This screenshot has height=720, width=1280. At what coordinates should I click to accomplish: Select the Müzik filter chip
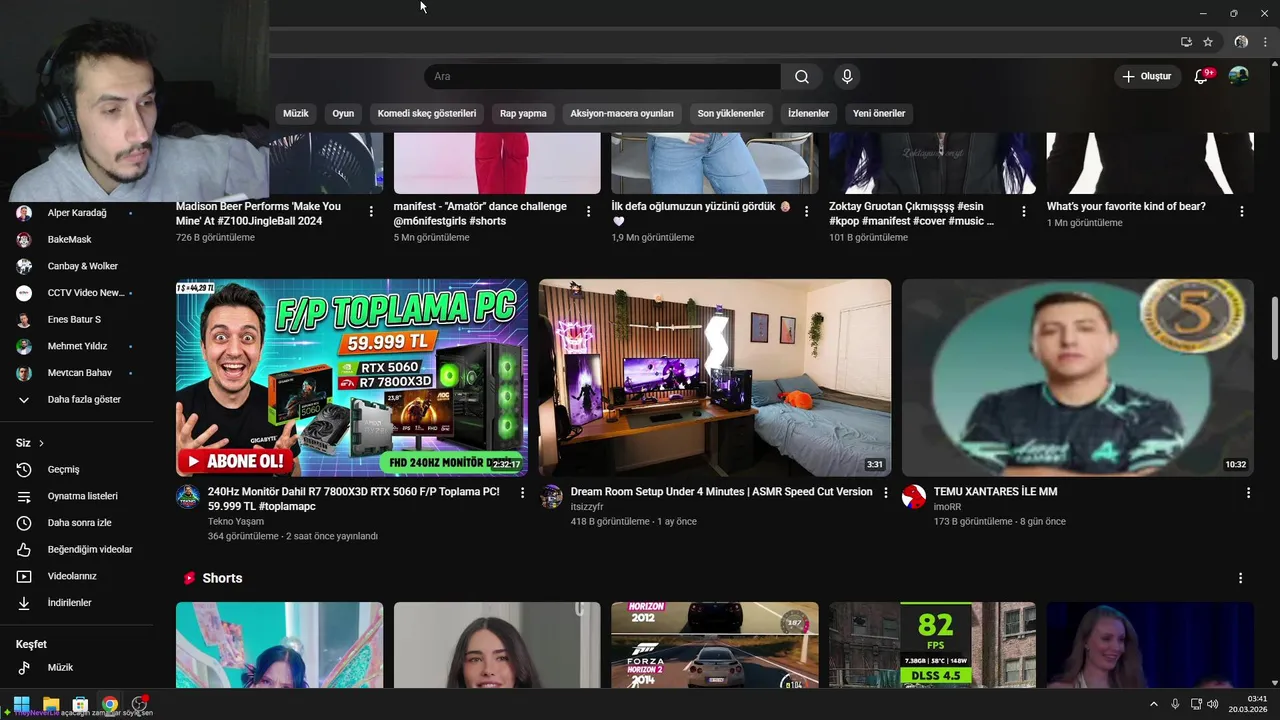pos(296,114)
